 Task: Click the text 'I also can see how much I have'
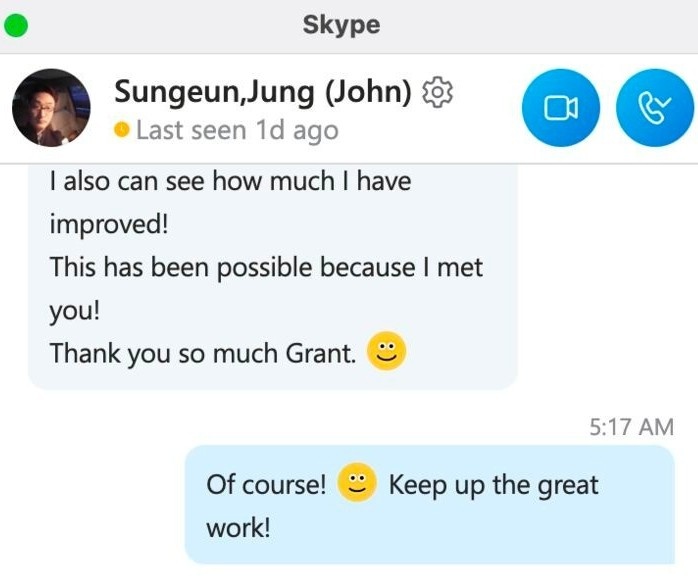[x=230, y=182]
